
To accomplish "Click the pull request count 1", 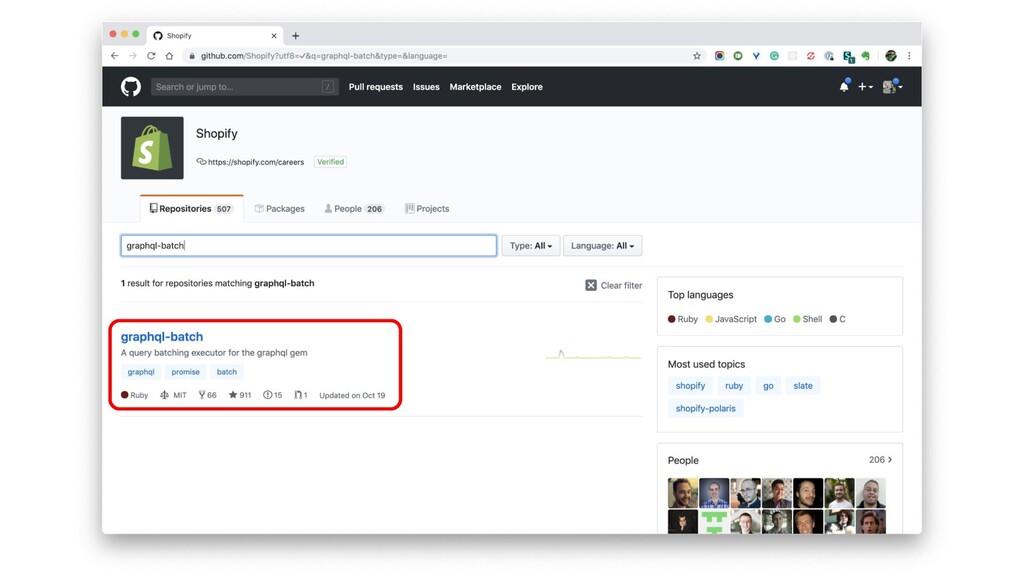I will pyautogui.click(x=301, y=395).
